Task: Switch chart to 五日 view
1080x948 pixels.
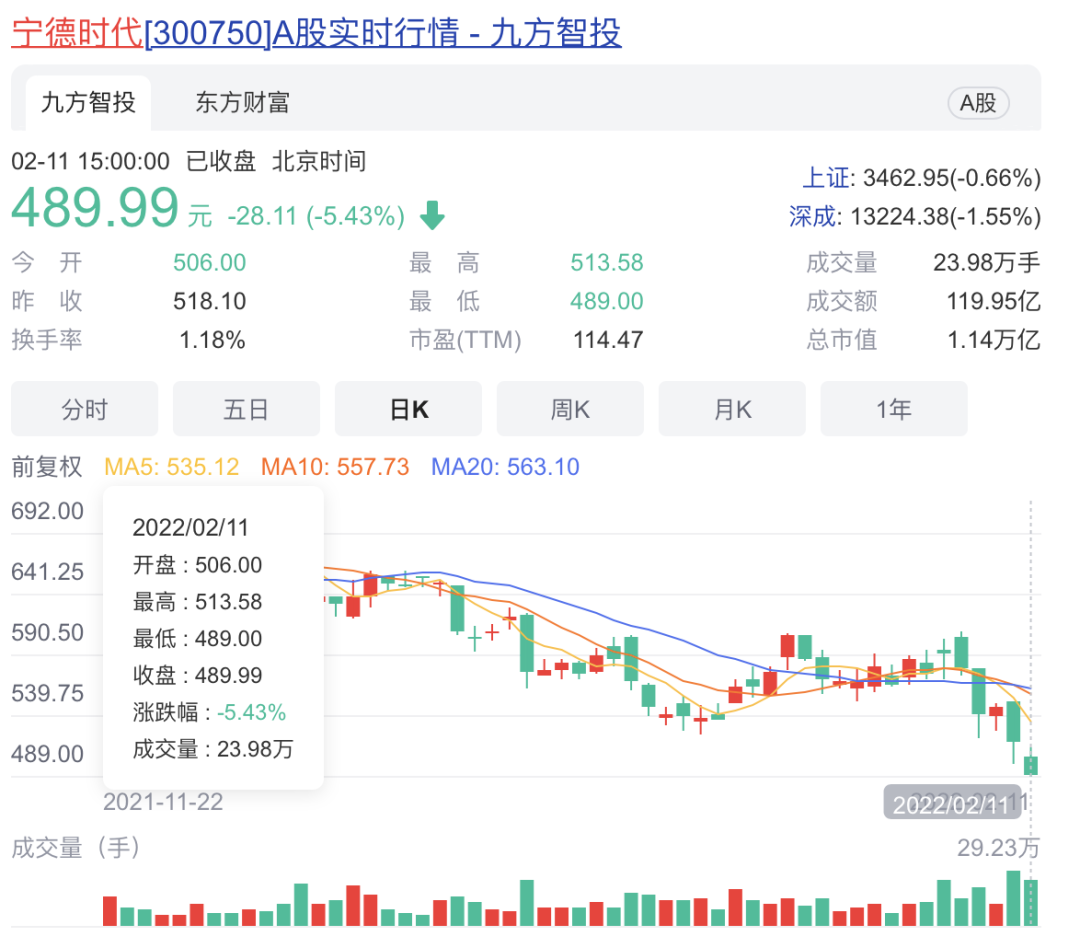Action: [247, 409]
